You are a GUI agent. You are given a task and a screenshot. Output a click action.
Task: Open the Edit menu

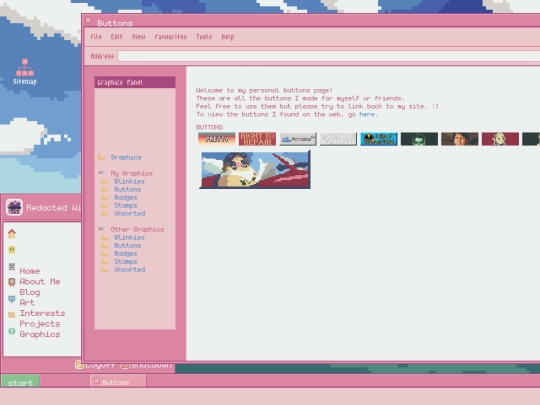116,37
